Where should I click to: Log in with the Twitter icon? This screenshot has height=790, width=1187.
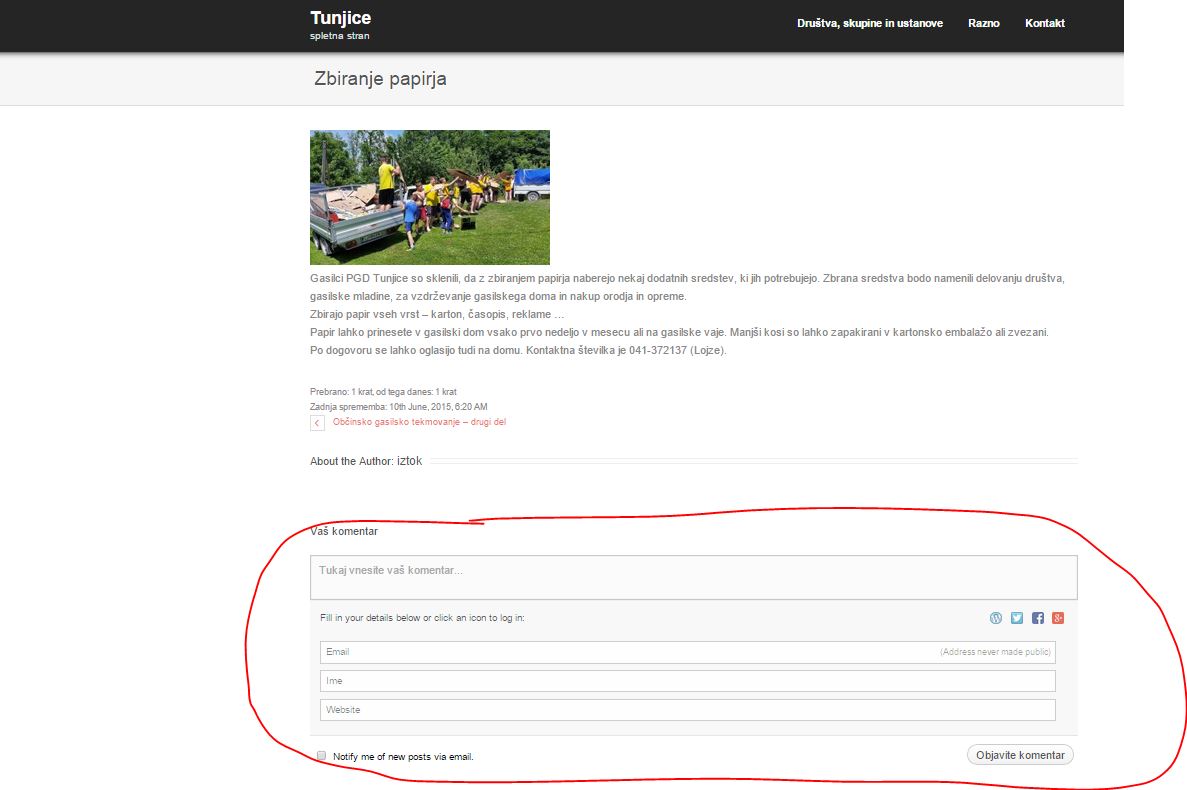pos(1017,618)
